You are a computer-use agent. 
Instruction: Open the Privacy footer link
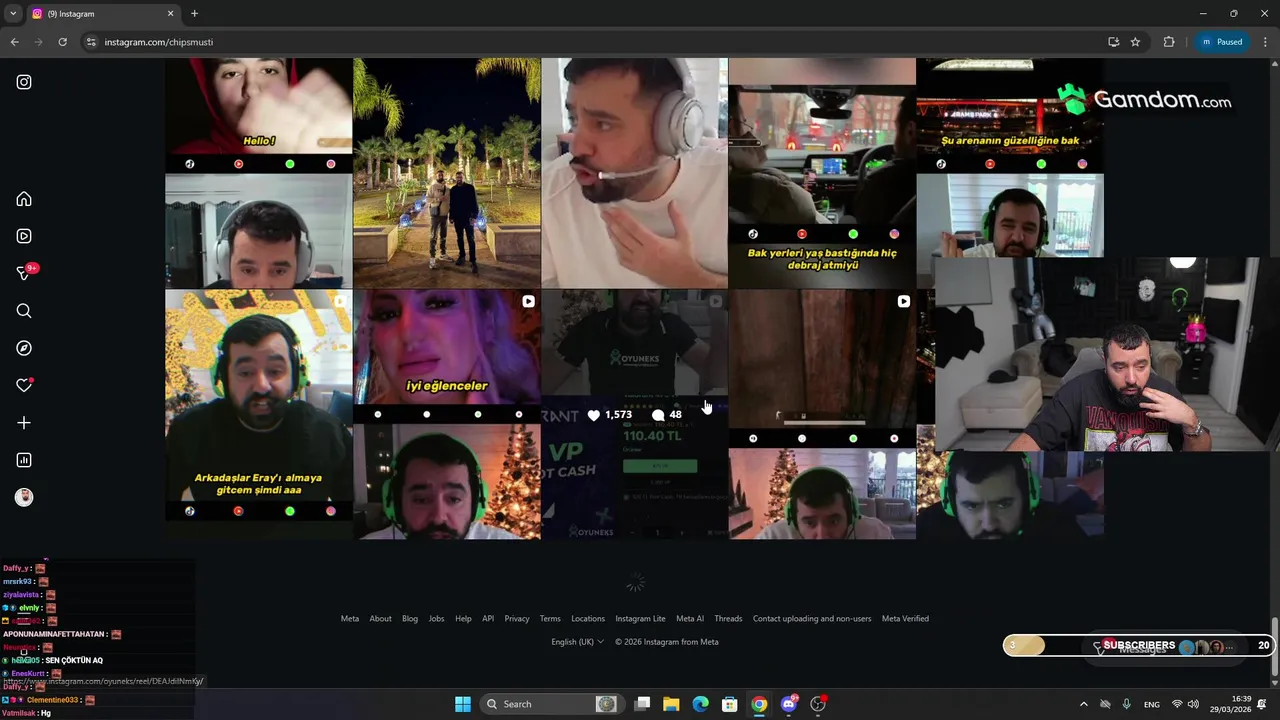pyautogui.click(x=517, y=618)
